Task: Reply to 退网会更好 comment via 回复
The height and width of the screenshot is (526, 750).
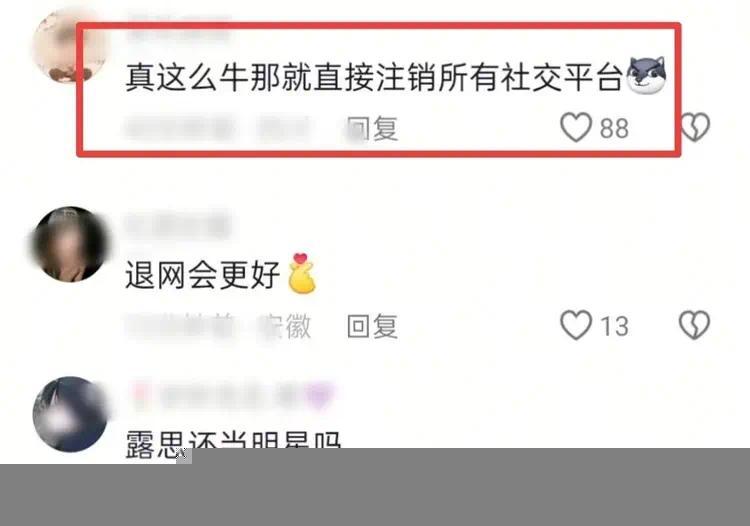Action: click(373, 326)
